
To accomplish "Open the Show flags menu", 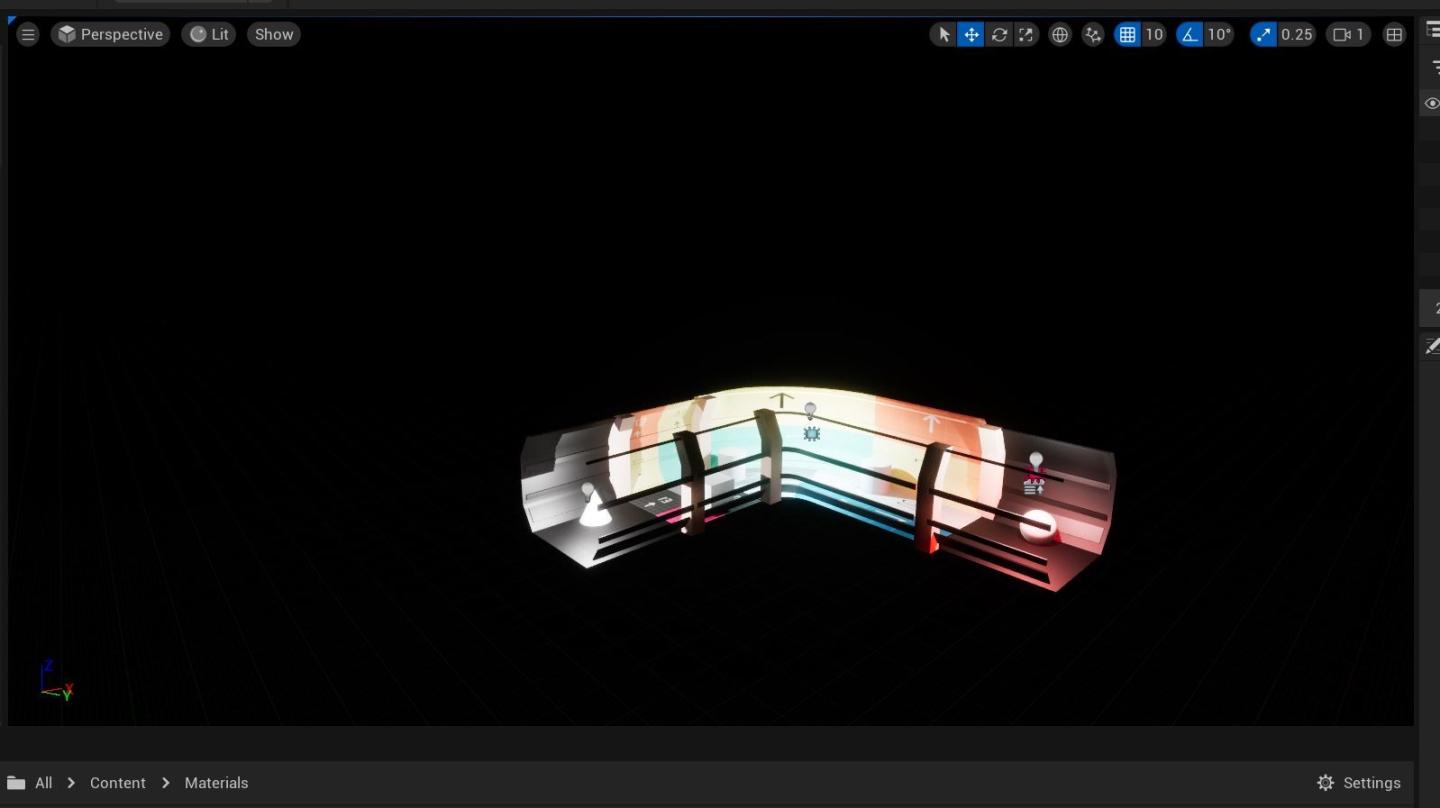I will 274,34.
